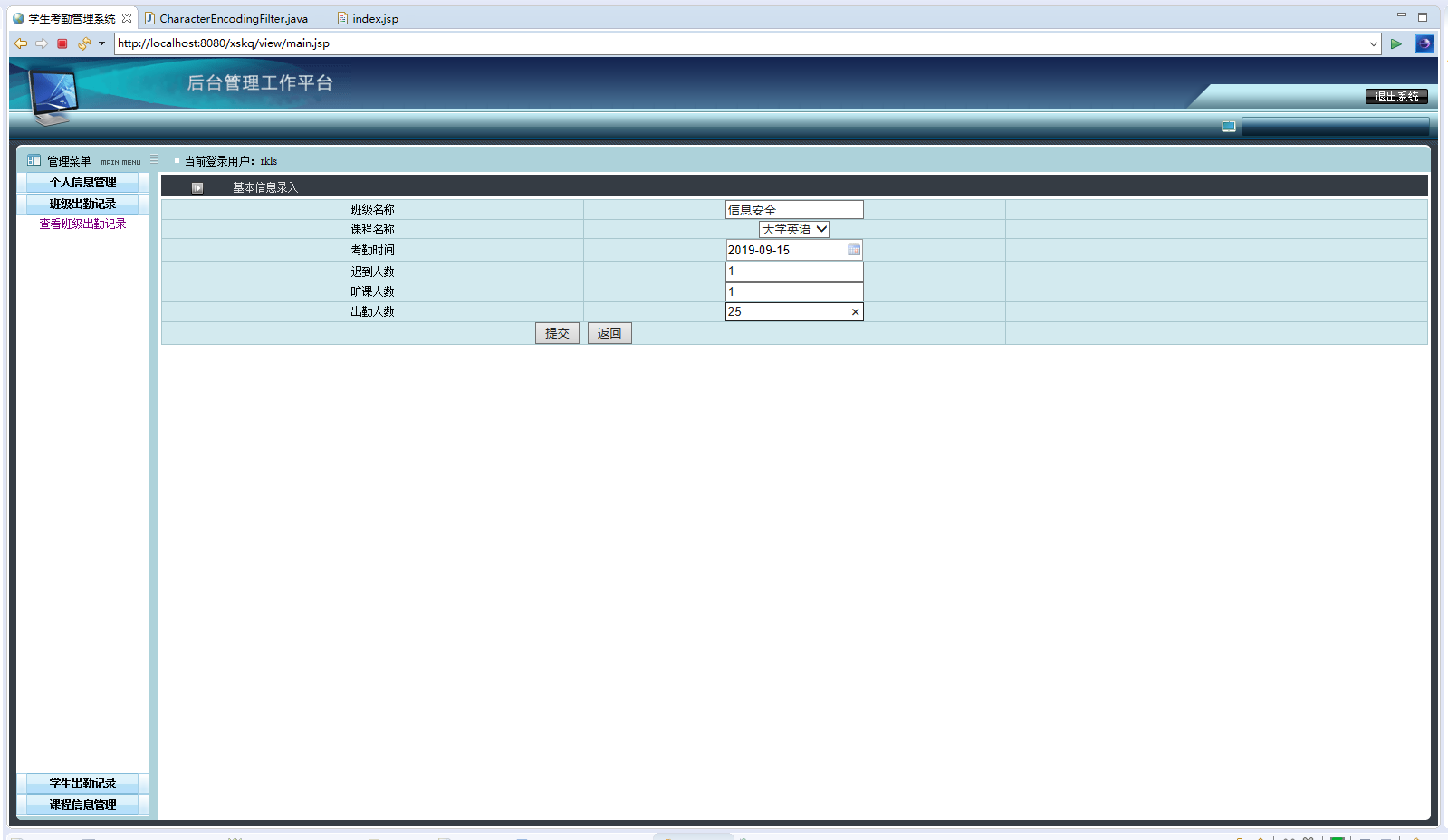Go back with the browser back arrow
1448x840 pixels.
(21, 43)
